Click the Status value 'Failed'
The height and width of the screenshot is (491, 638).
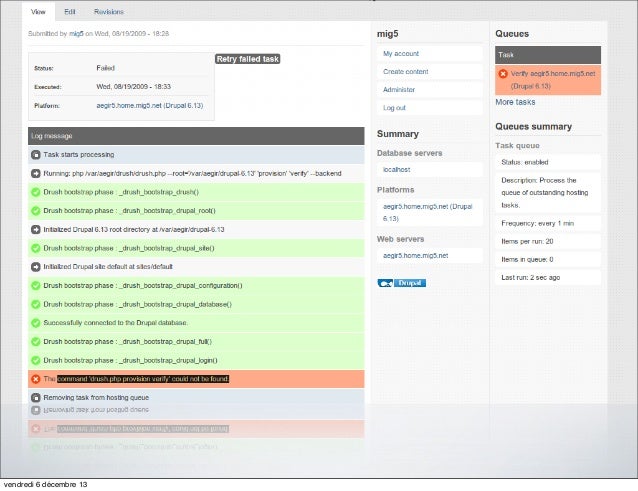coord(105,68)
